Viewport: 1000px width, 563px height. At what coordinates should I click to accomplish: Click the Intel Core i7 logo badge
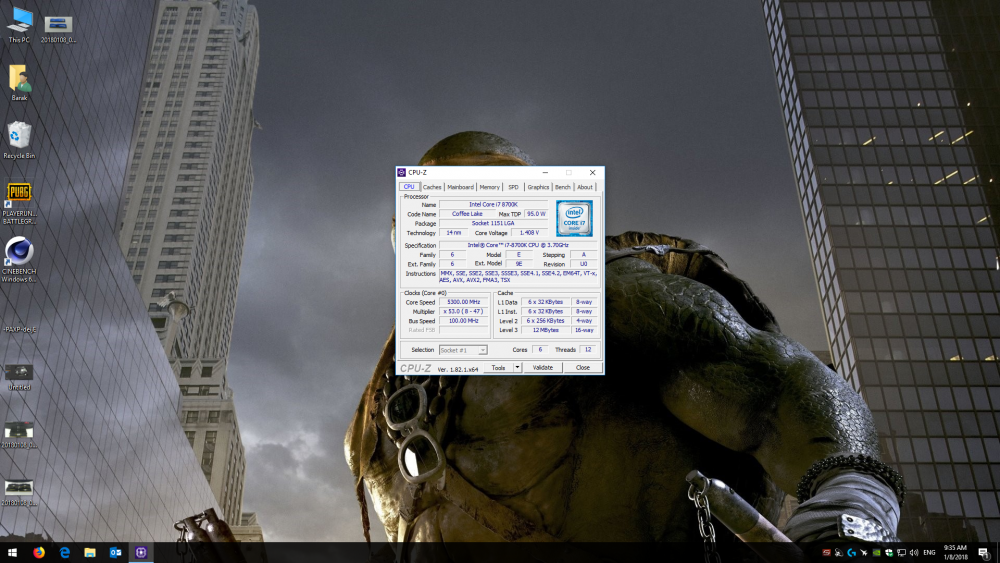click(574, 218)
